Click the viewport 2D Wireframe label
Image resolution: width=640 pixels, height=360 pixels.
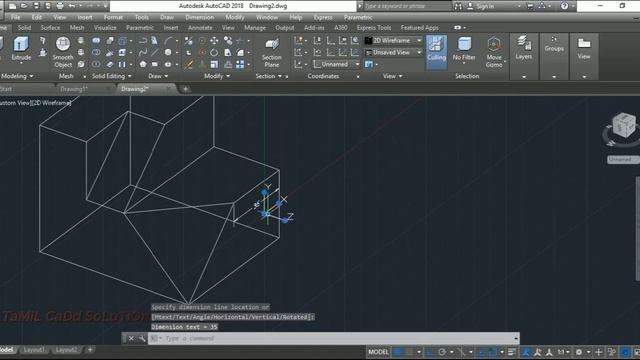point(51,103)
